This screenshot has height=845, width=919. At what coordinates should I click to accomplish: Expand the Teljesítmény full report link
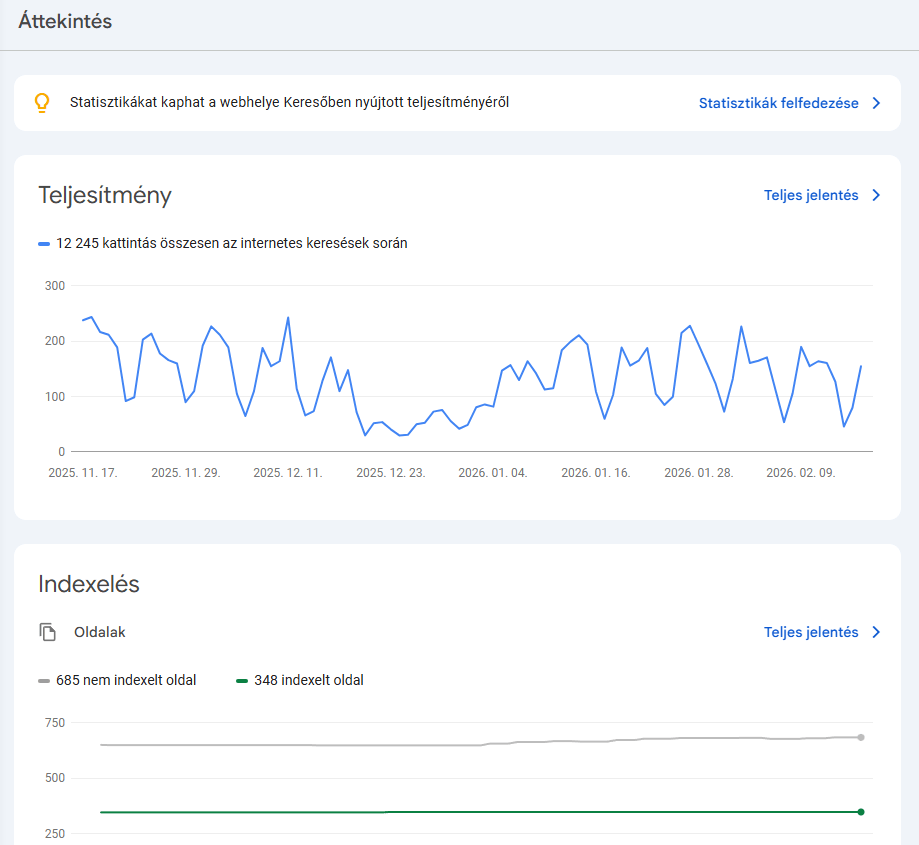click(813, 195)
